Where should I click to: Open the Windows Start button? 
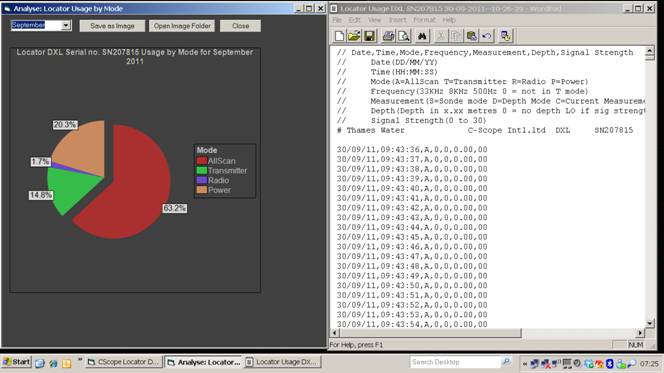17,362
